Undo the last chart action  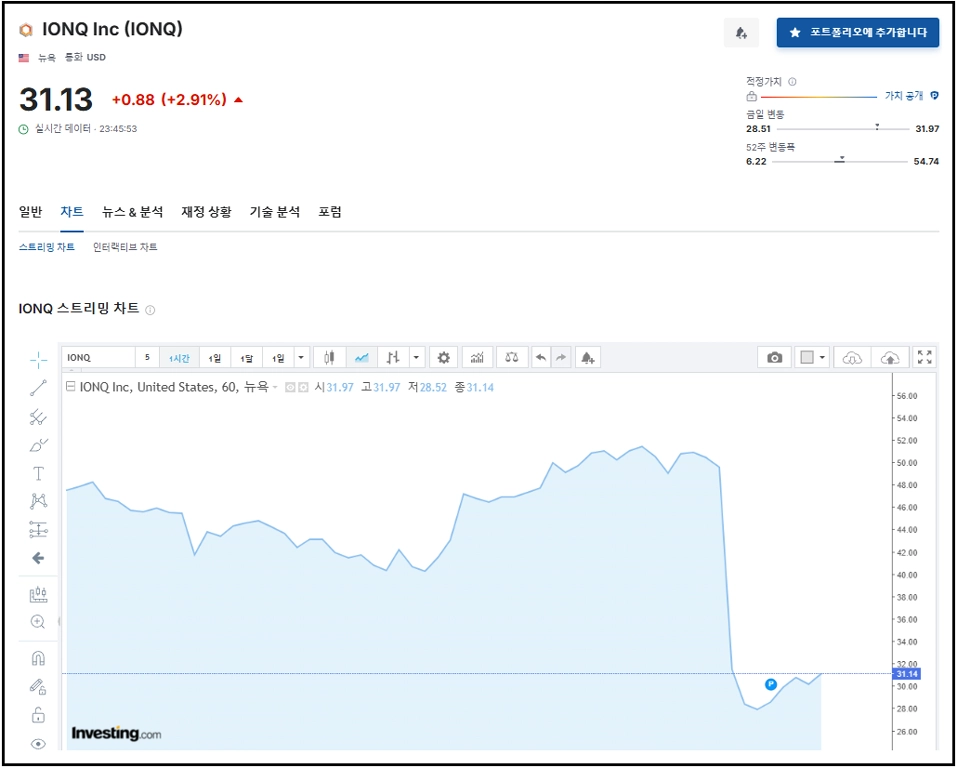[541, 358]
